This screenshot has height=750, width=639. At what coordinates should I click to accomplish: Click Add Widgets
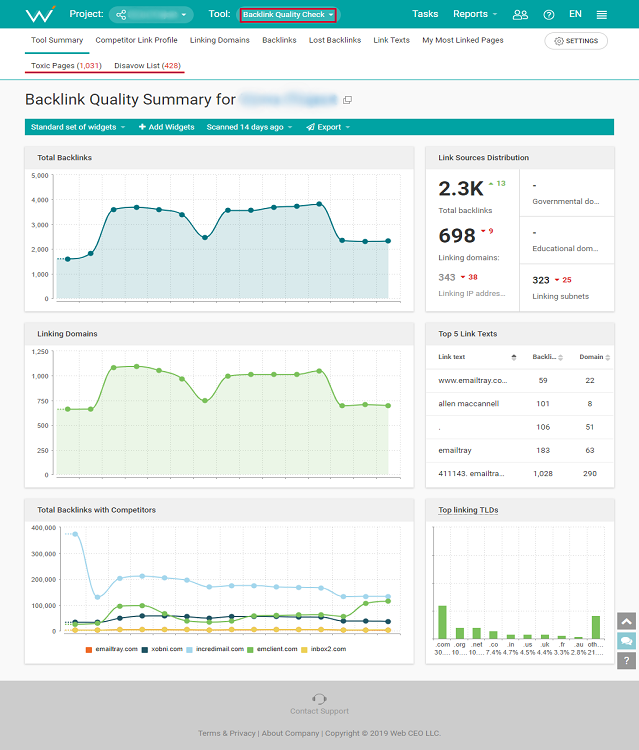click(166, 127)
